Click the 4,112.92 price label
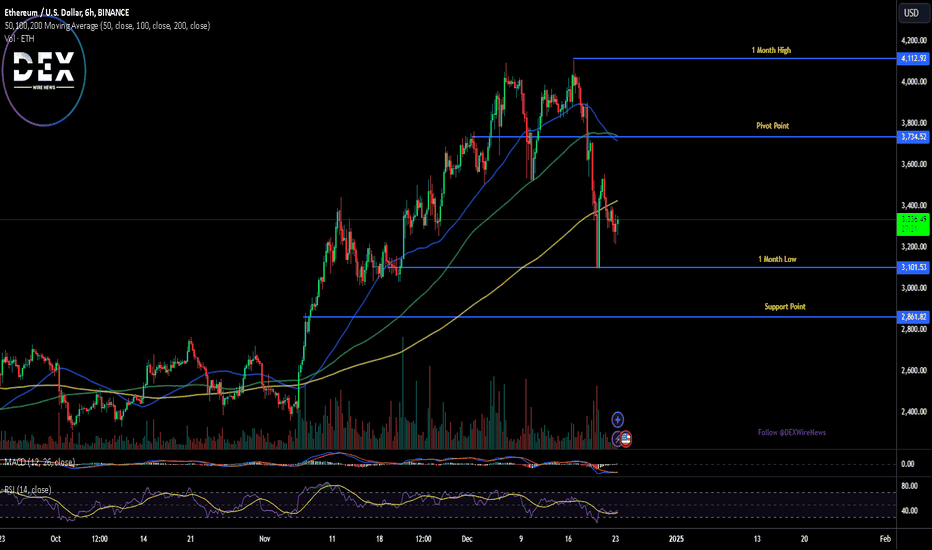 coord(913,58)
